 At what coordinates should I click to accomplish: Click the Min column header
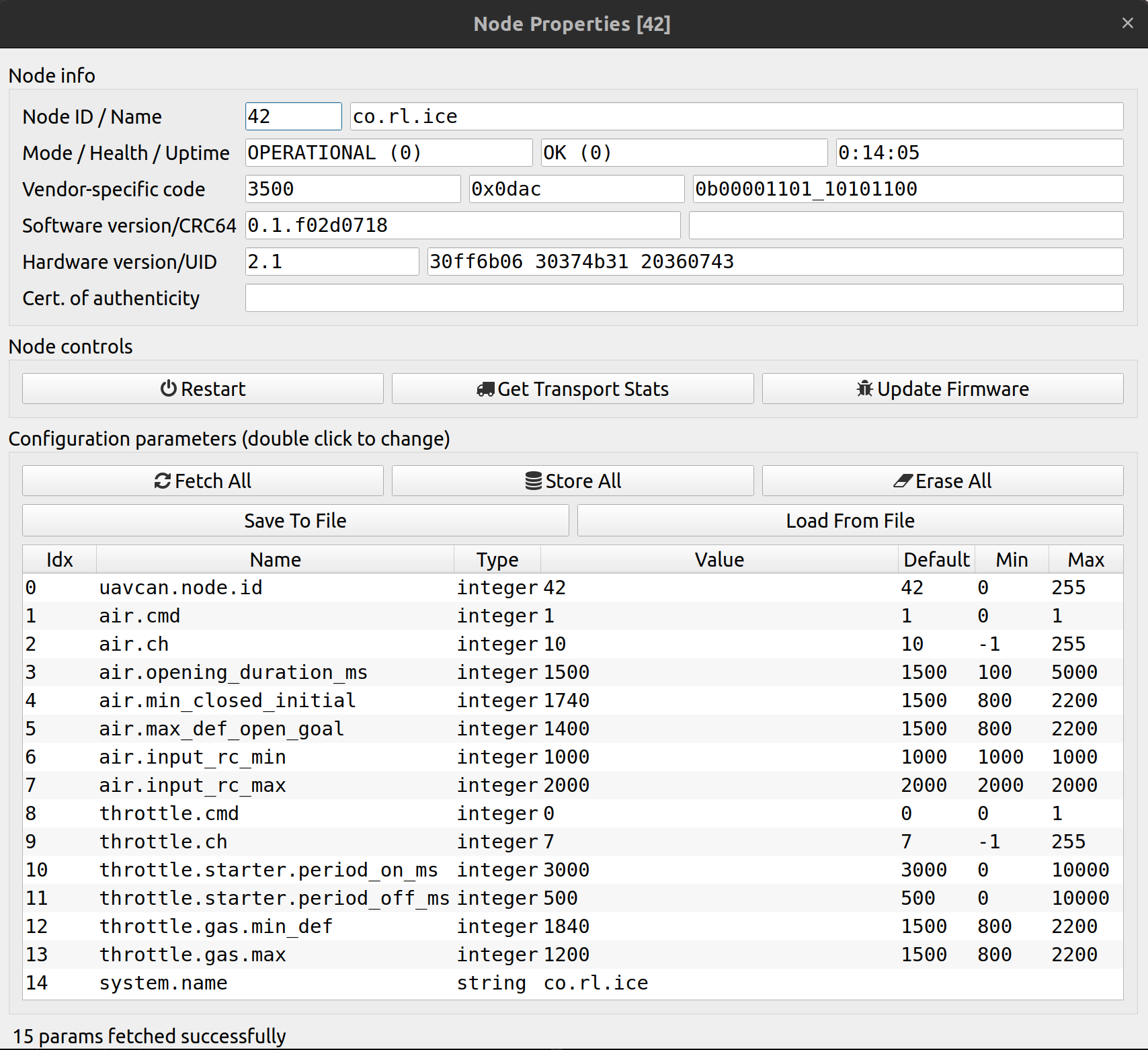(1012, 559)
